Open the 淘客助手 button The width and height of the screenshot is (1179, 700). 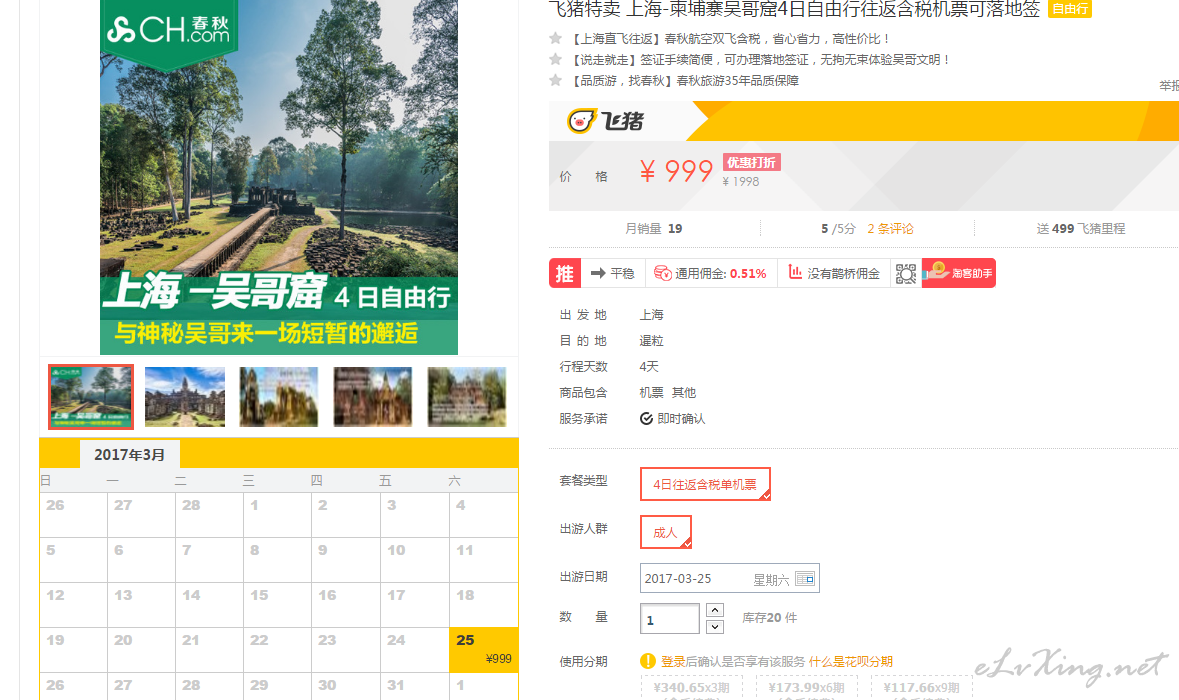959,273
